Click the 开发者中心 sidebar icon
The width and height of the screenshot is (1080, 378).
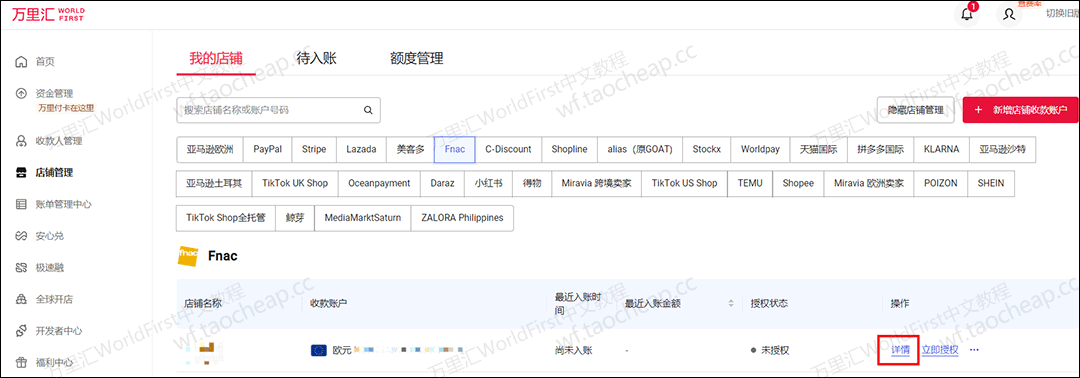tap(21, 330)
